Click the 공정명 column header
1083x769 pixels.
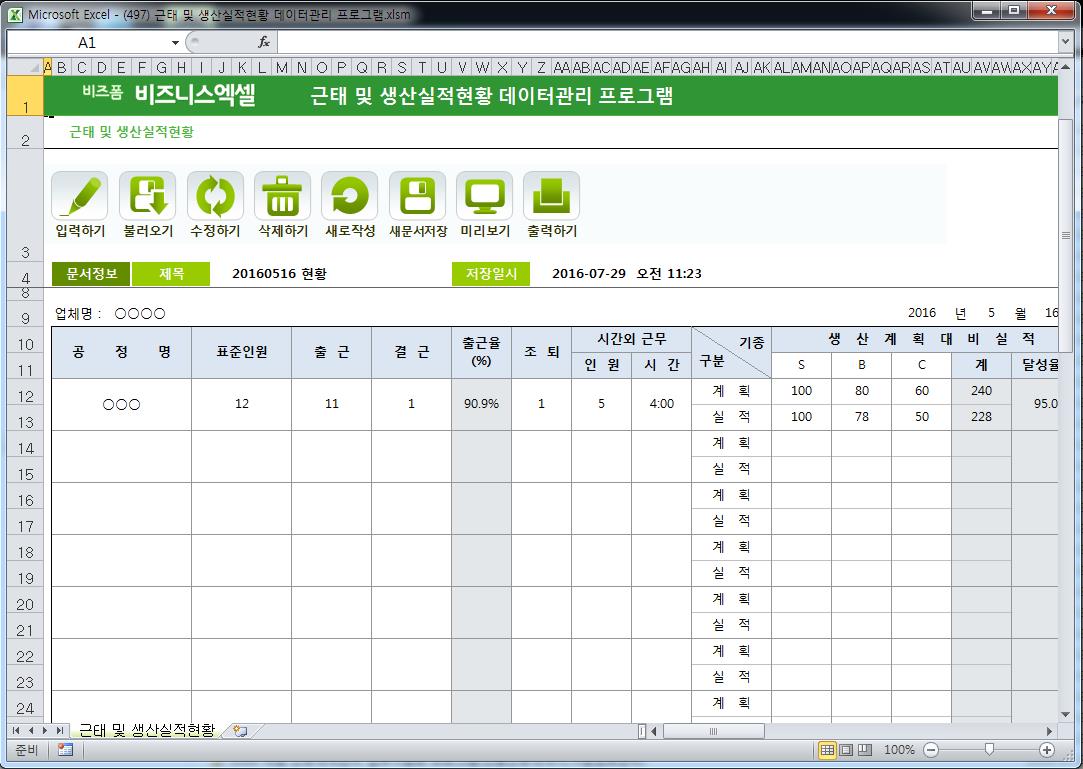coord(122,352)
